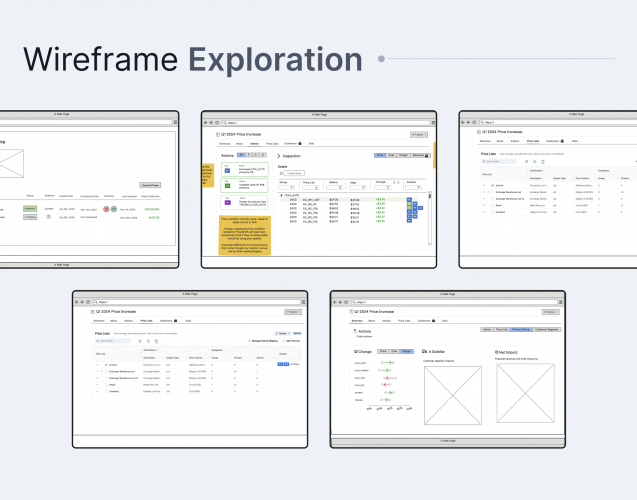Toggle checked checkbox on System price list row
The width and height of the screenshot is (637, 500).
(x=106, y=365)
